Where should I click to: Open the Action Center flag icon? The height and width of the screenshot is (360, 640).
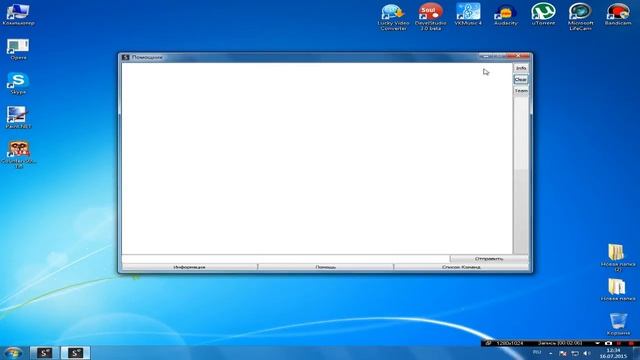pos(563,353)
